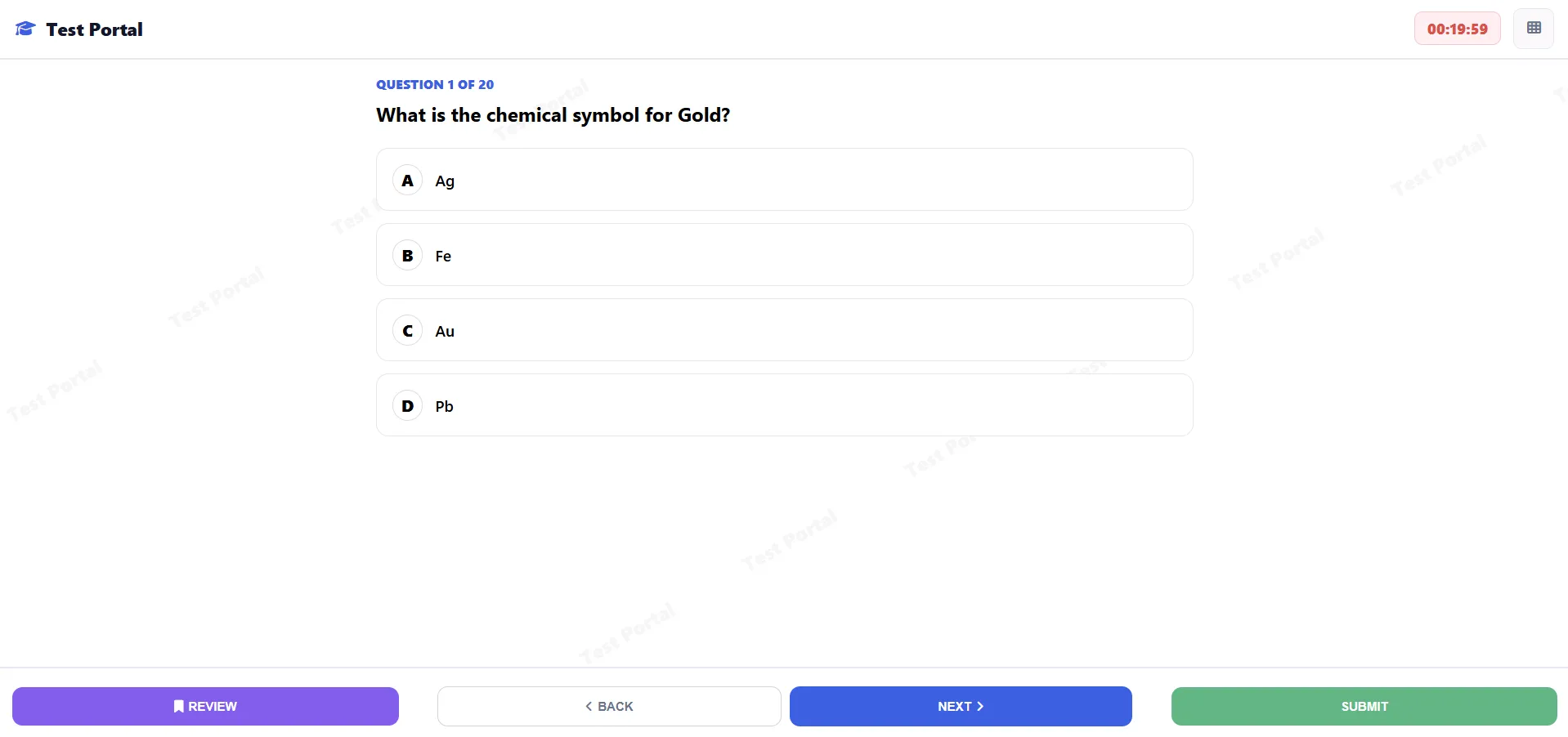
Task: Open the question grid navigator icon
Action: (1534, 29)
